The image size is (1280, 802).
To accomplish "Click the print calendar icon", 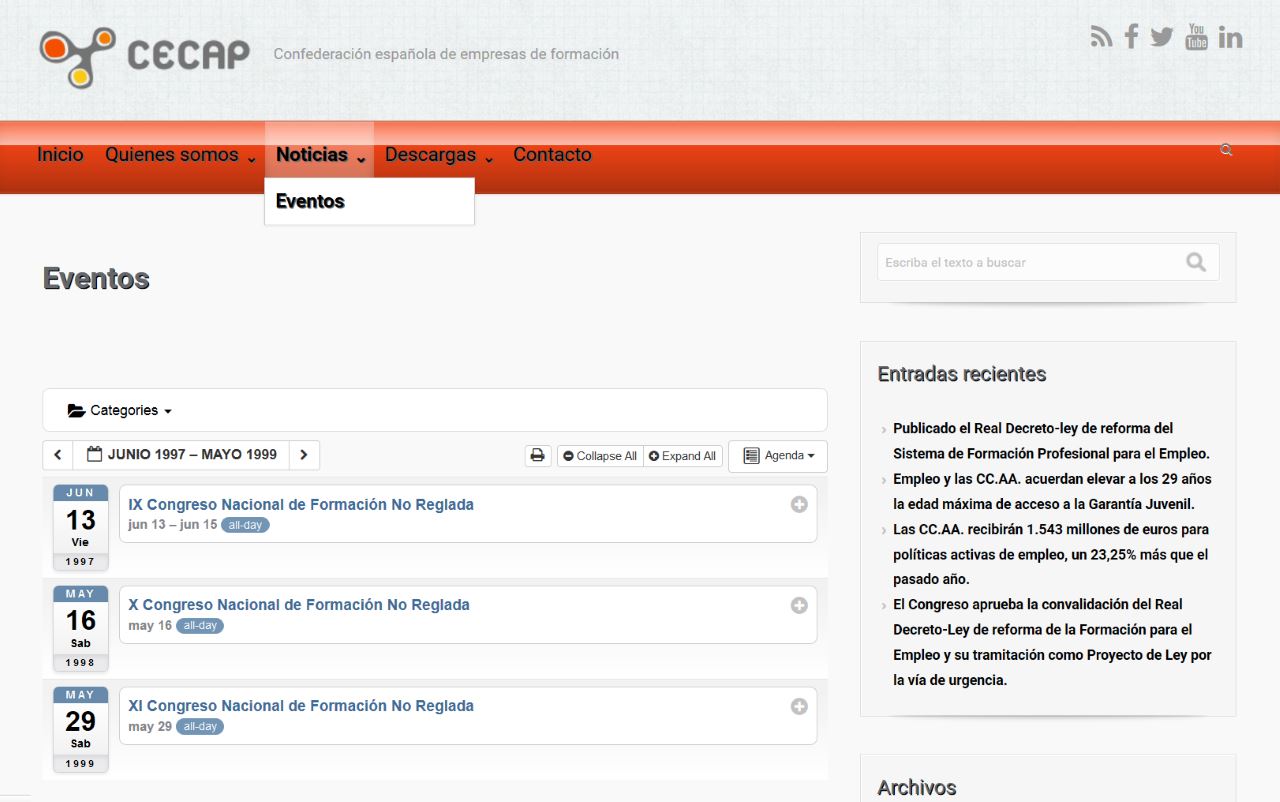I will click(x=538, y=456).
